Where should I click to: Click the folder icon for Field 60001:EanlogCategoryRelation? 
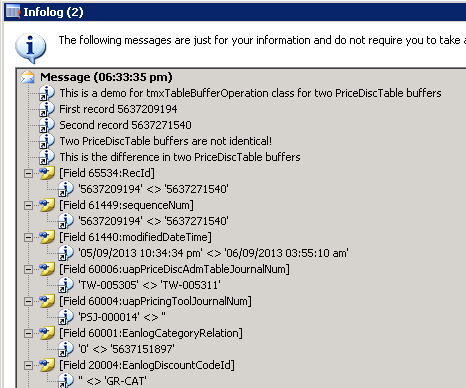47,333
